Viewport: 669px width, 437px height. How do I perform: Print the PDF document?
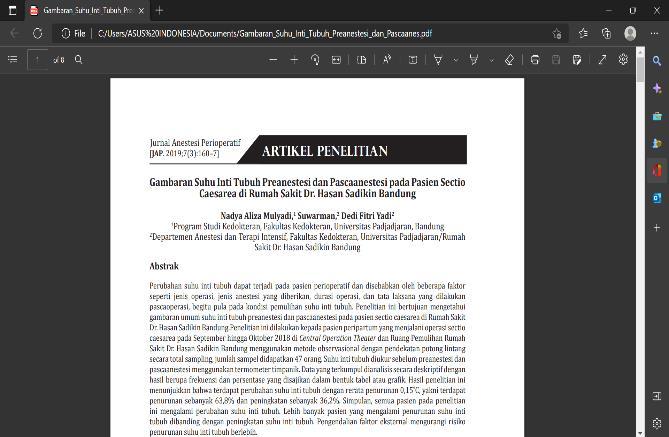pyautogui.click(x=535, y=60)
